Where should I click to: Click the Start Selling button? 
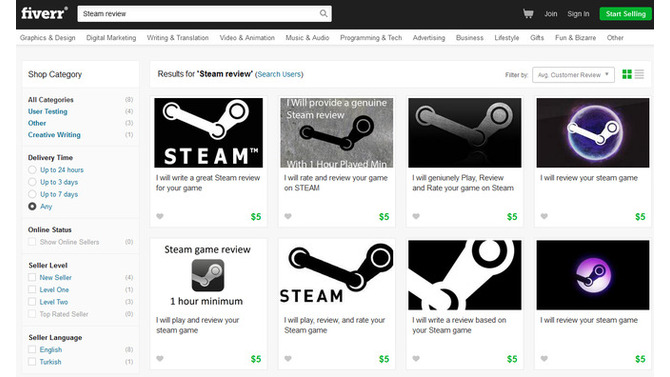(626, 14)
